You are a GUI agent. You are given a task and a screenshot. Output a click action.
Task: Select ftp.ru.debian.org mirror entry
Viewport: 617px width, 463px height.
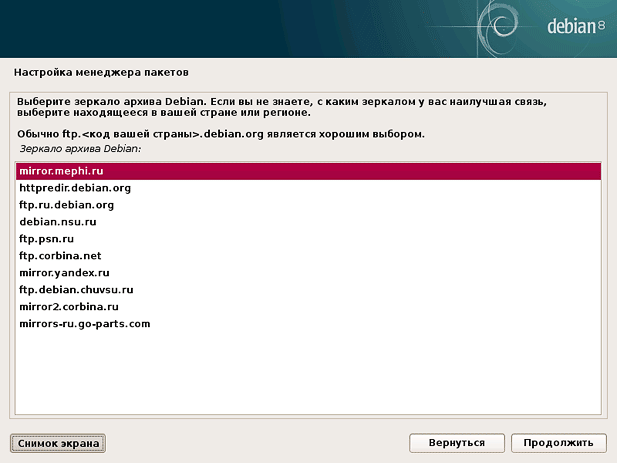pos(308,205)
